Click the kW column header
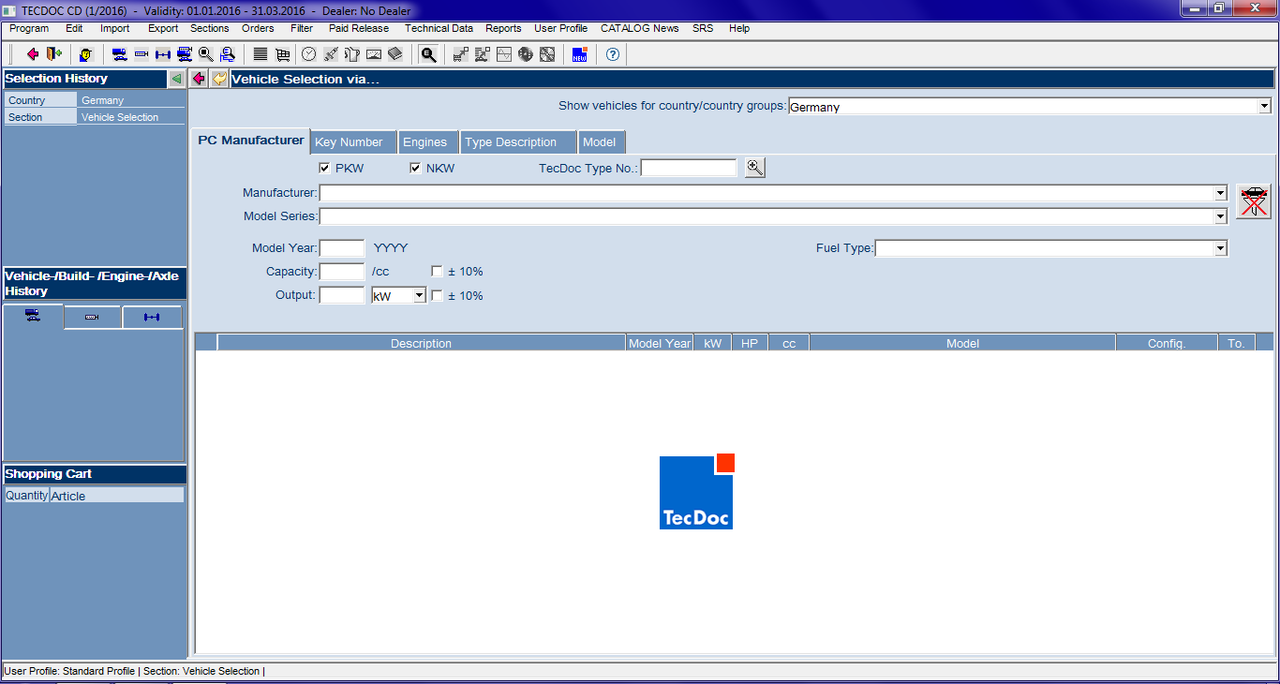 (x=713, y=343)
